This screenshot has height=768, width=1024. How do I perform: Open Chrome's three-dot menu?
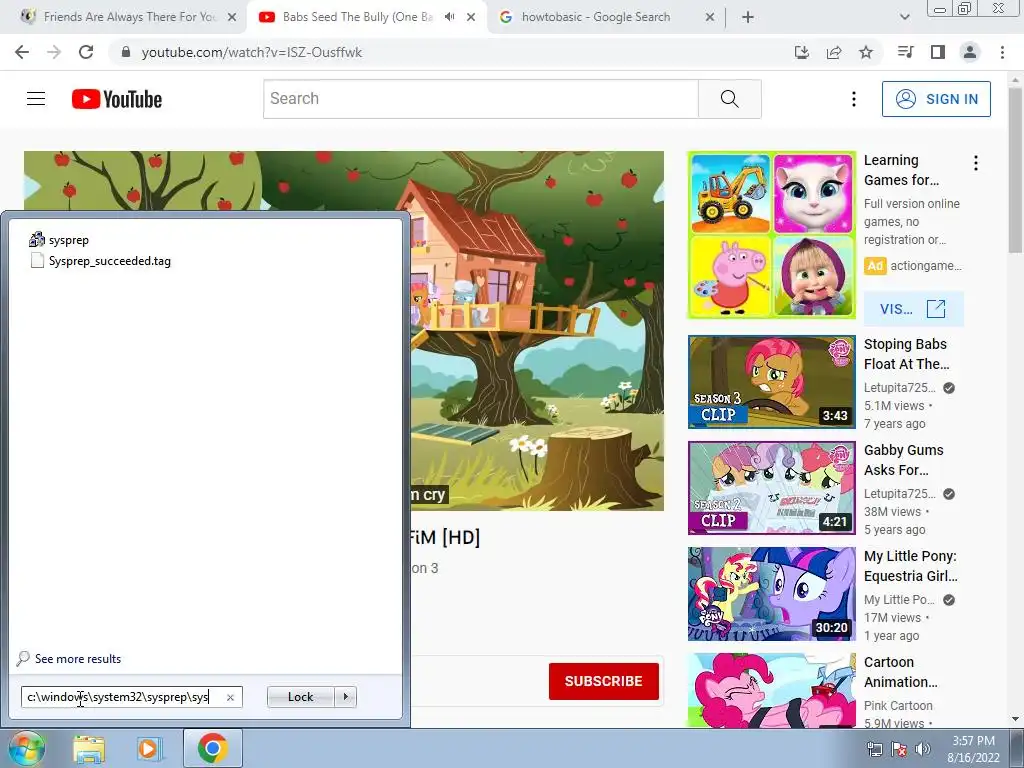coord(1002,52)
